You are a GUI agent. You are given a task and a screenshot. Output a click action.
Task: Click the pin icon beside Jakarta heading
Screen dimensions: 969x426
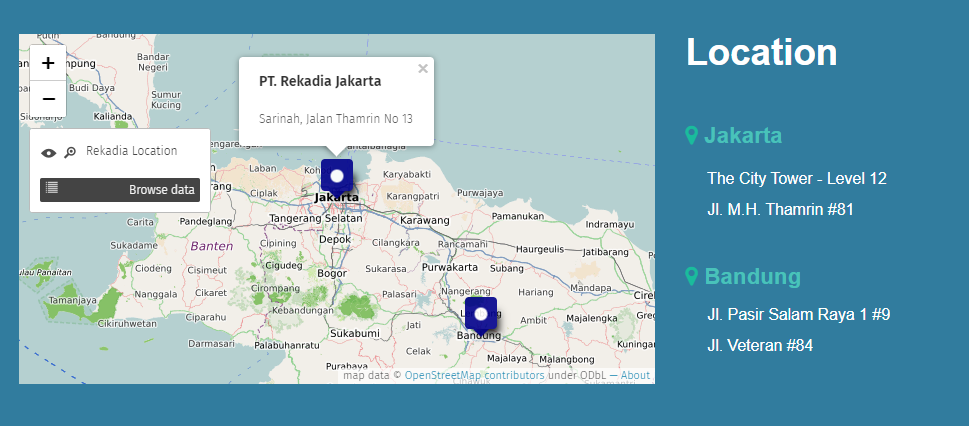[x=691, y=135]
